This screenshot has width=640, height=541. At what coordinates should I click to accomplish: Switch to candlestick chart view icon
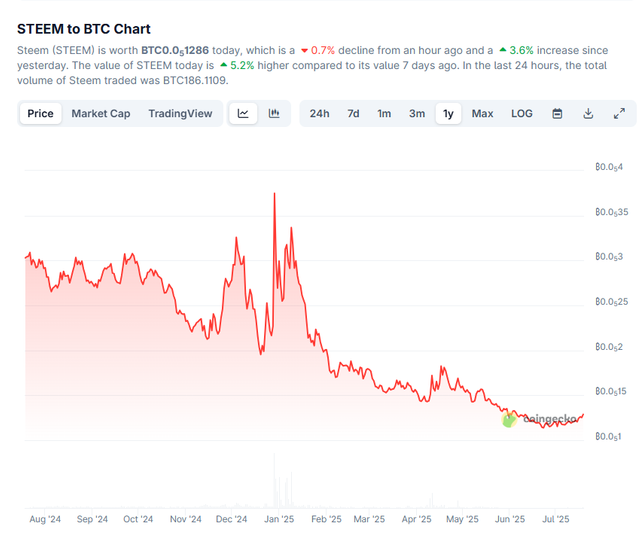click(274, 114)
